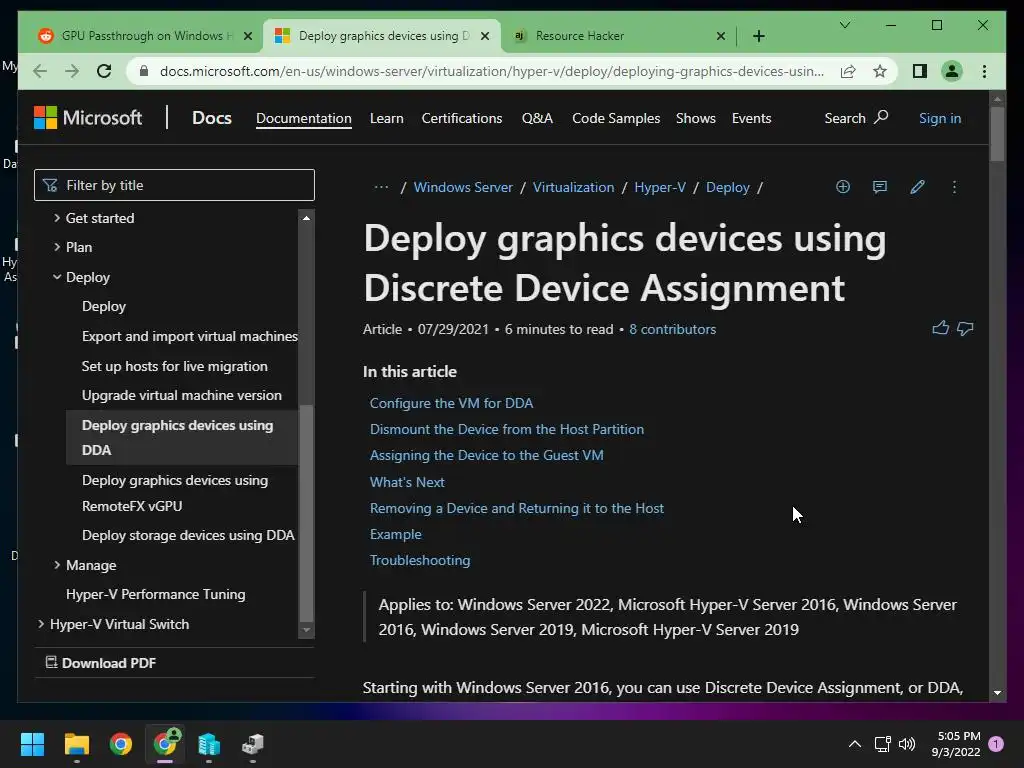Expand the breadcrumb ellipsis
Screen dimensions: 1024x768
(381, 187)
